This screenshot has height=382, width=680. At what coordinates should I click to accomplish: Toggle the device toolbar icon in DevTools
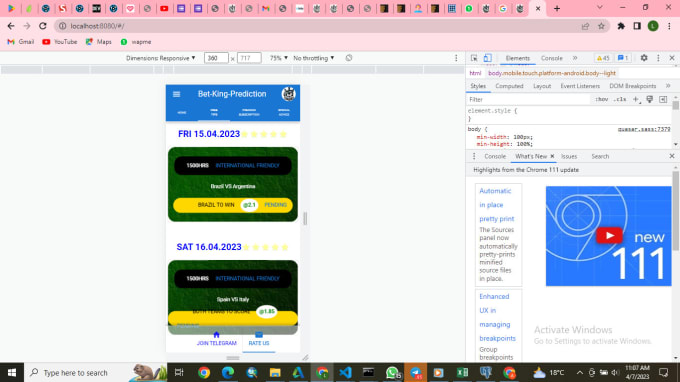[x=488, y=58]
